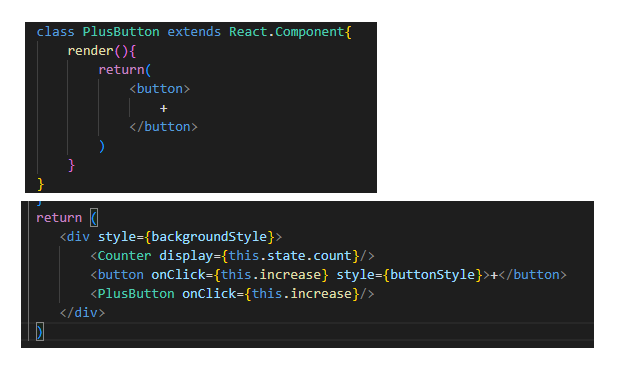Click 'React.Component' in the class declaration

coord(286,32)
